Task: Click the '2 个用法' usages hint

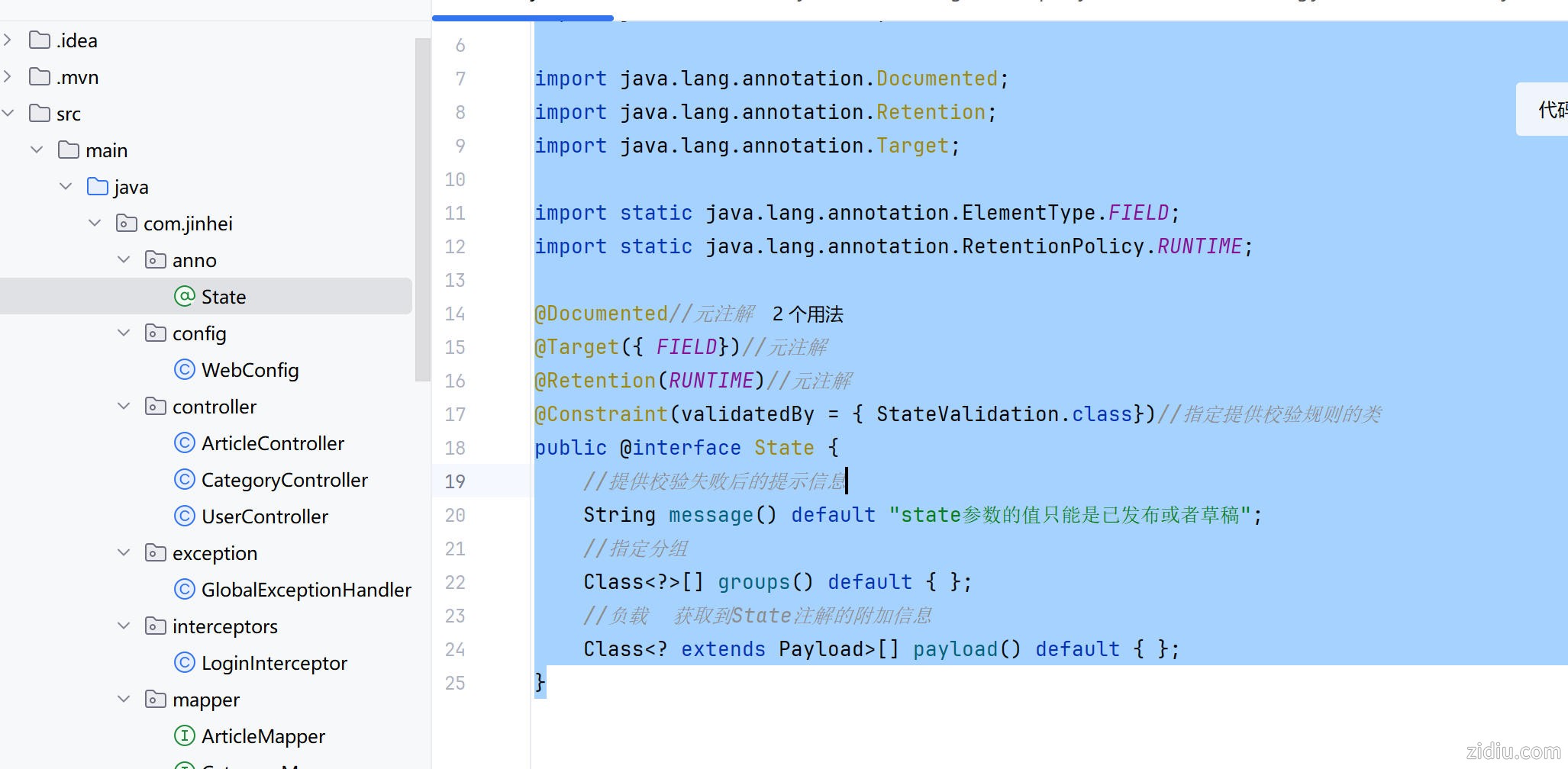Action: tap(808, 314)
